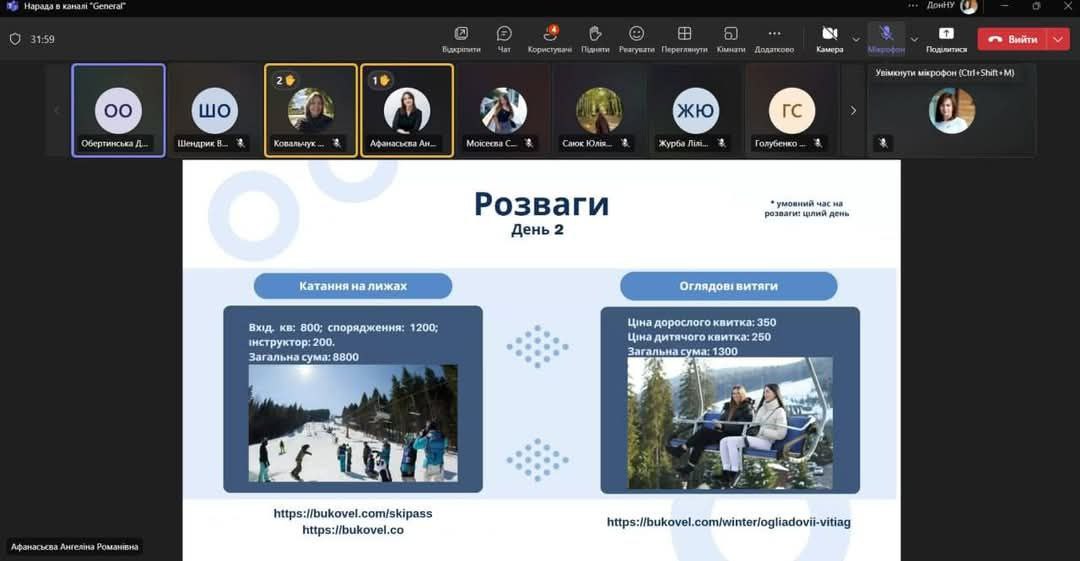
Task: Click muted mic icon on self-preview
Action: click(883, 143)
